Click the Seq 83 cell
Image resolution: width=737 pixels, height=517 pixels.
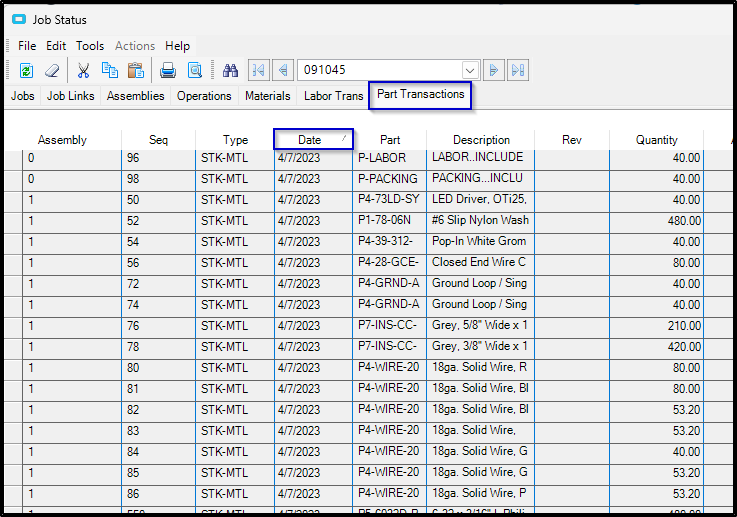pyautogui.click(x=158, y=431)
